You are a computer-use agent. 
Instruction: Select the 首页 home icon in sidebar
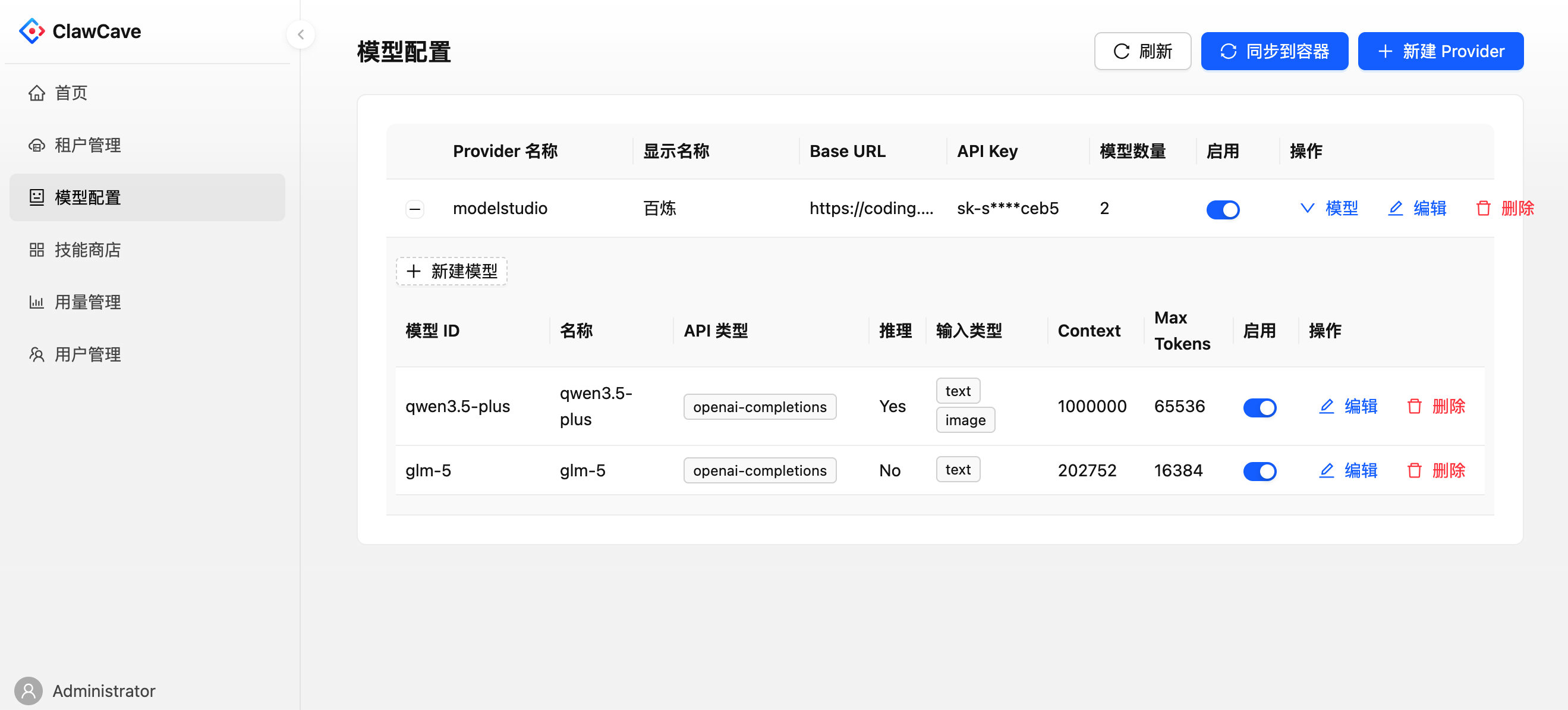point(36,93)
